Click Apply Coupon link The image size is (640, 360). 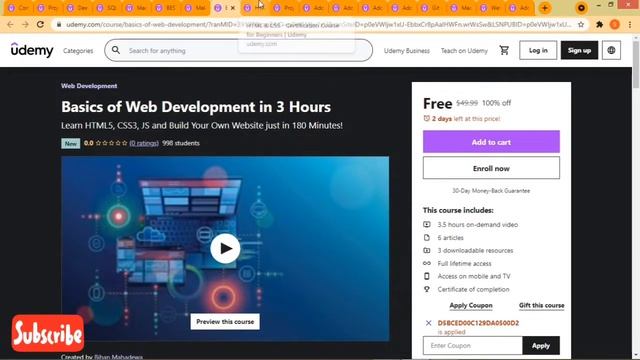(471, 305)
